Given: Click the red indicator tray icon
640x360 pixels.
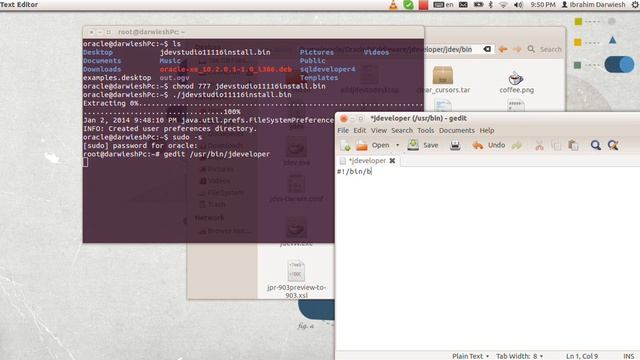Looking at the screenshot, I should (x=423, y=5).
